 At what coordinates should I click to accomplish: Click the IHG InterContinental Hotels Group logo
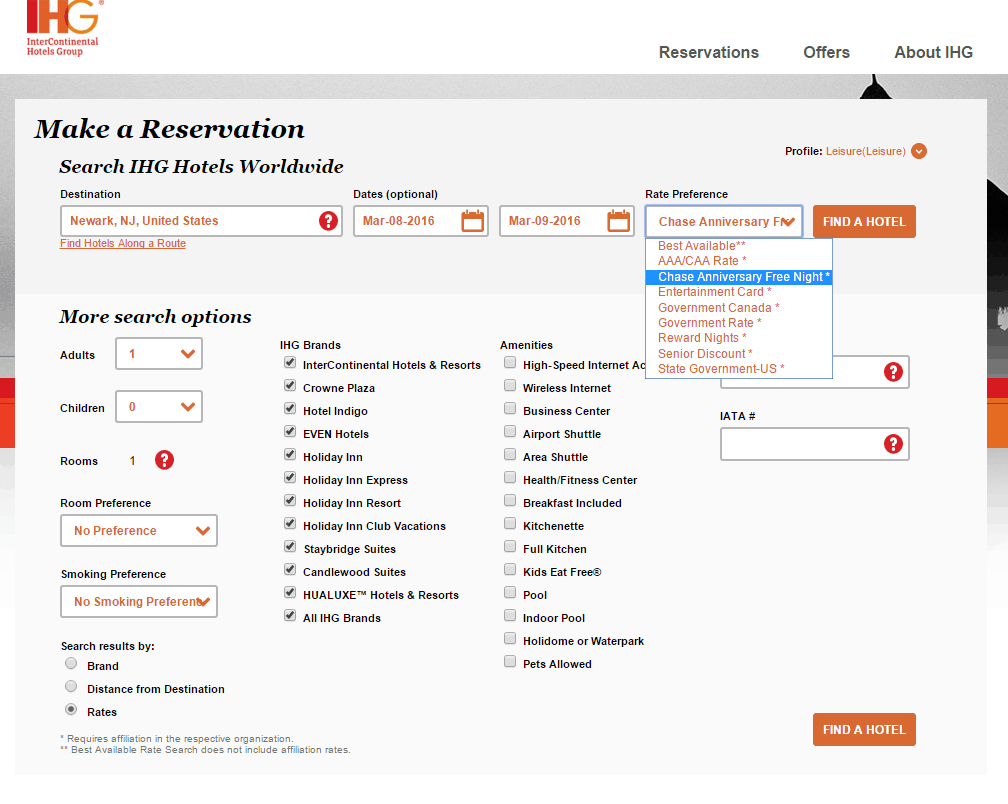tap(63, 28)
